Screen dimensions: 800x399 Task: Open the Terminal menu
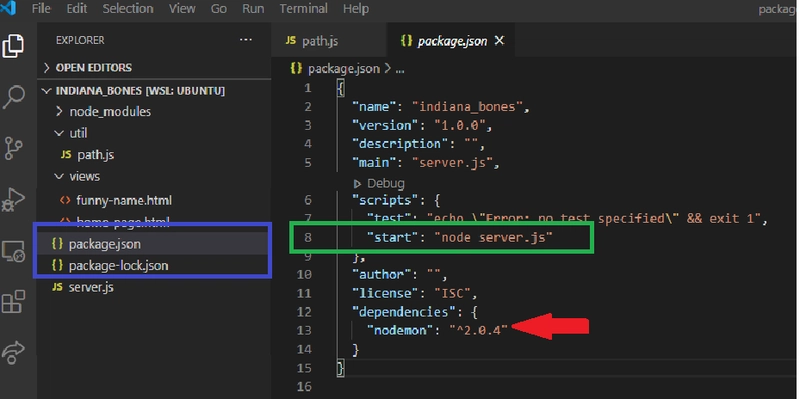304,9
